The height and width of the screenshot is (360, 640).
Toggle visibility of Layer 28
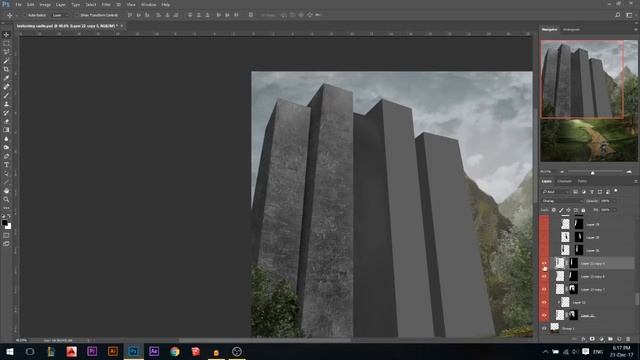tap(544, 237)
